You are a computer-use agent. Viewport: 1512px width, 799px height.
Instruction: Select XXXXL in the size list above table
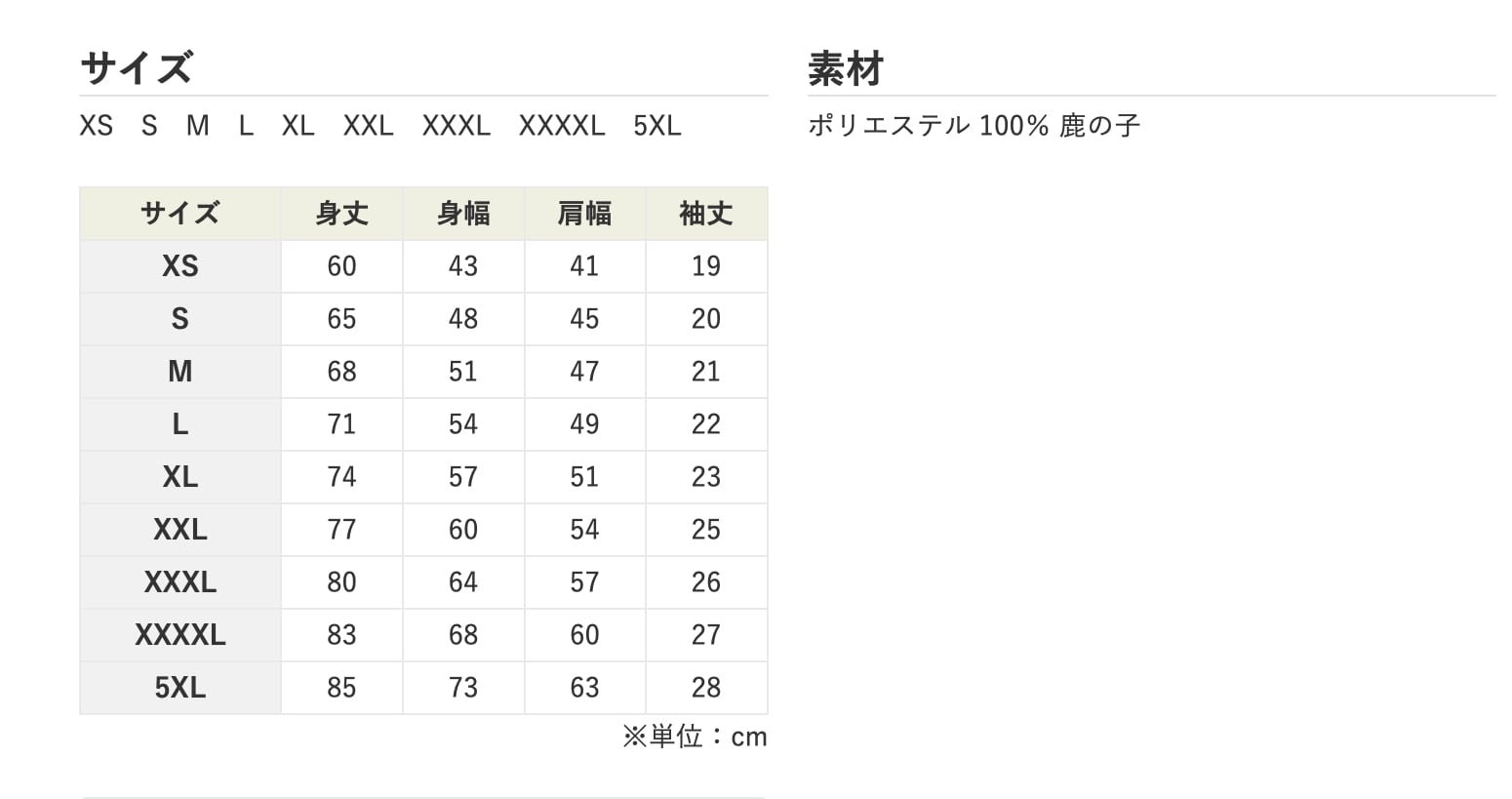[562, 126]
